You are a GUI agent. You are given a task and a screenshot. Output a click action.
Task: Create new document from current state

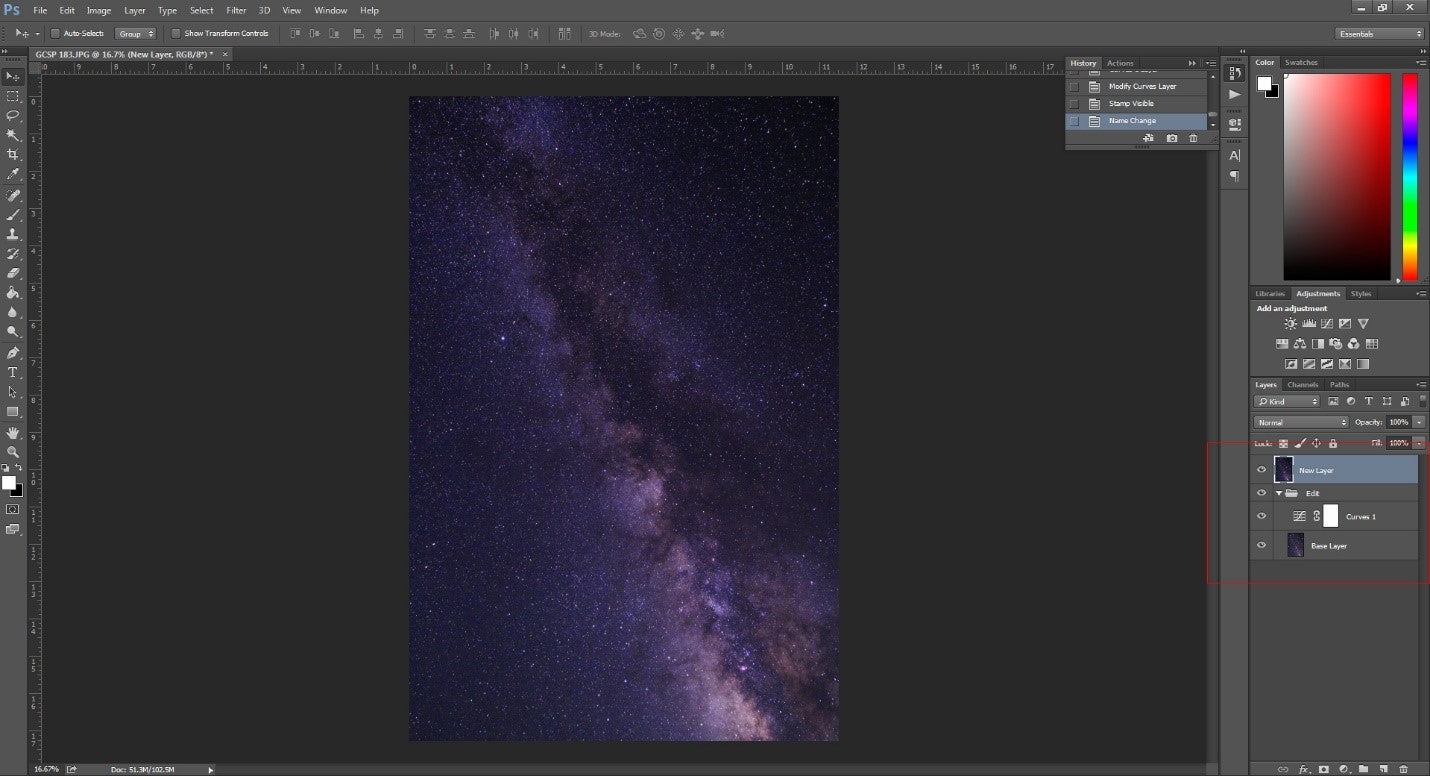click(x=1148, y=138)
